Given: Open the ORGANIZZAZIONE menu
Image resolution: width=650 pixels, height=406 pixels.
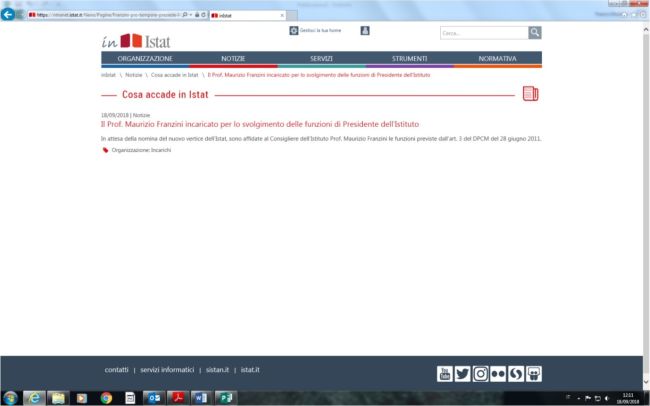Looking at the screenshot, I should (144, 59).
